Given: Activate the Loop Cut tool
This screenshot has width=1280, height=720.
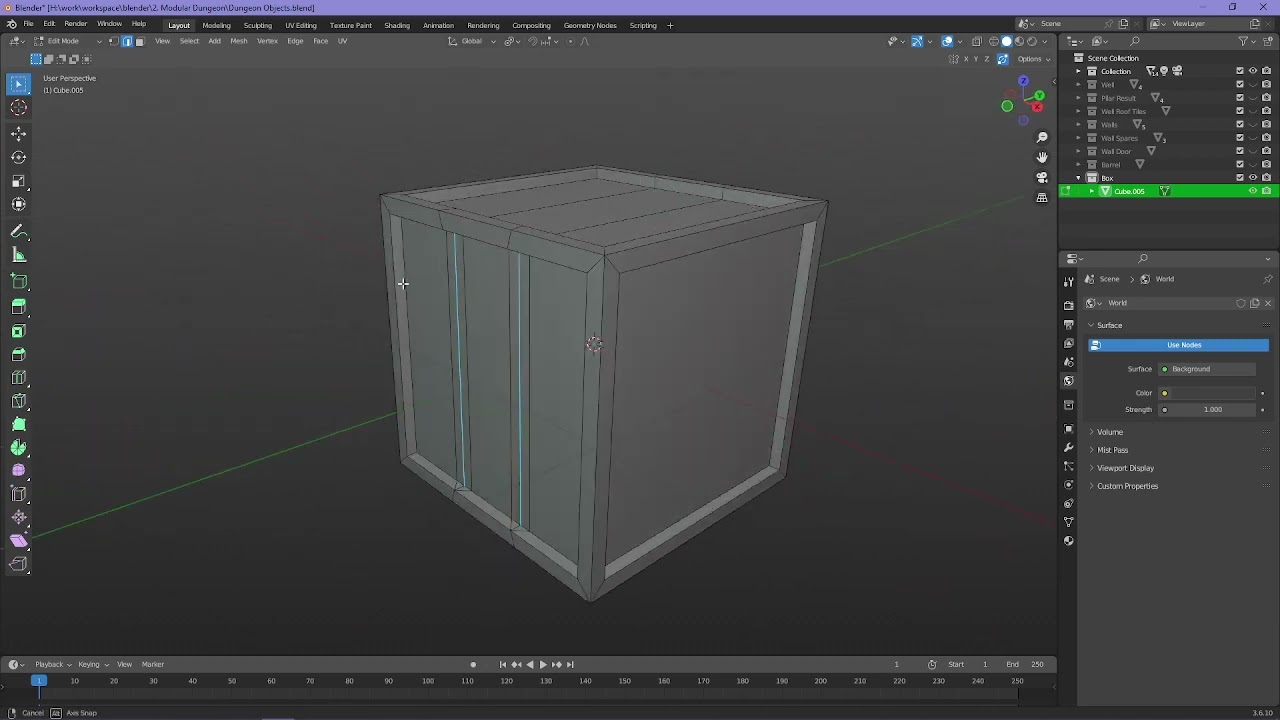Looking at the screenshot, I should tap(19, 378).
